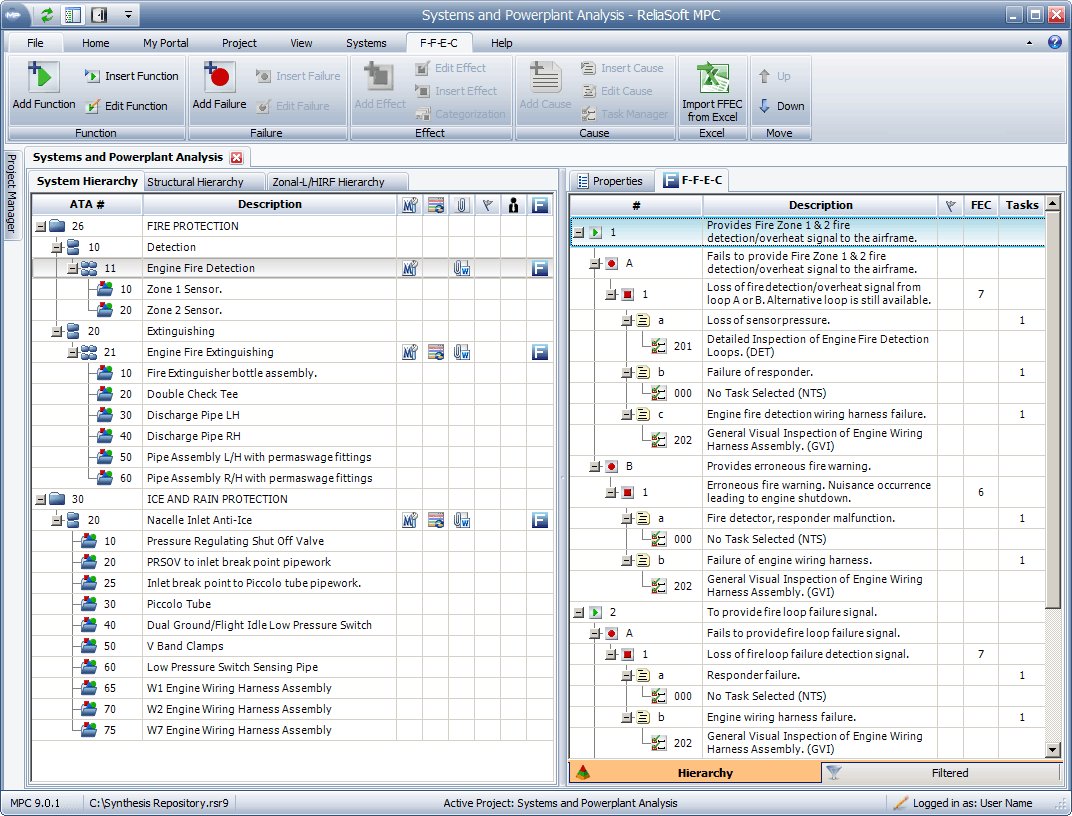Collapse the 11 Engine Fire Detection node
Screen dimensions: 1072x816
point(73,269)
